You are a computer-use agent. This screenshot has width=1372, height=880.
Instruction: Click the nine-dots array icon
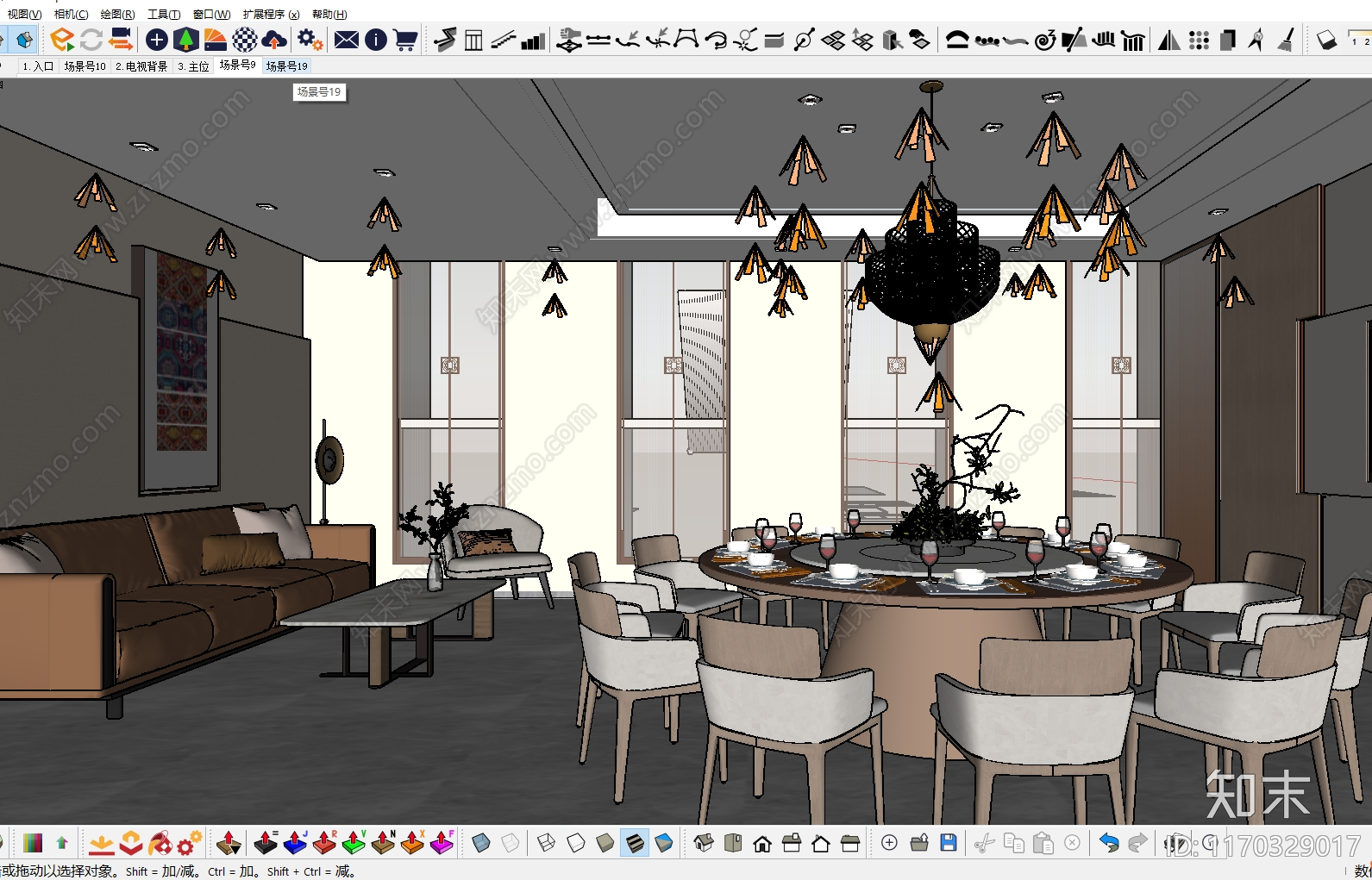(1199, 40)
